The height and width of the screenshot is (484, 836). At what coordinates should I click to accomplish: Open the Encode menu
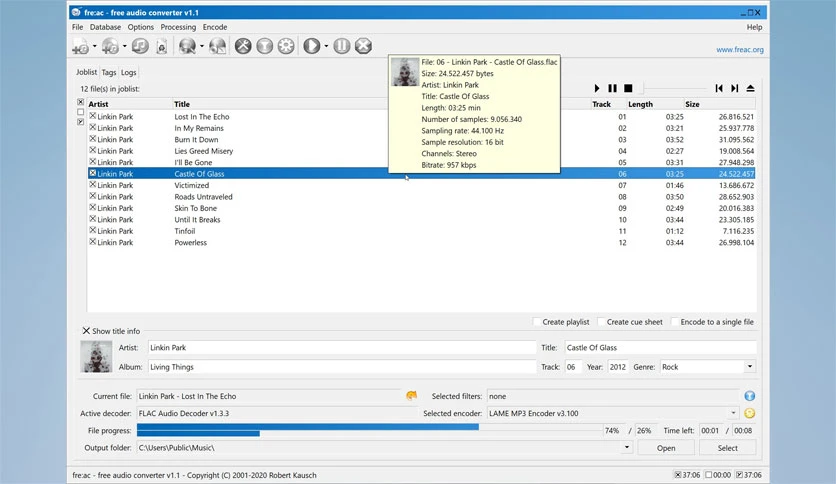coord(215,27)
